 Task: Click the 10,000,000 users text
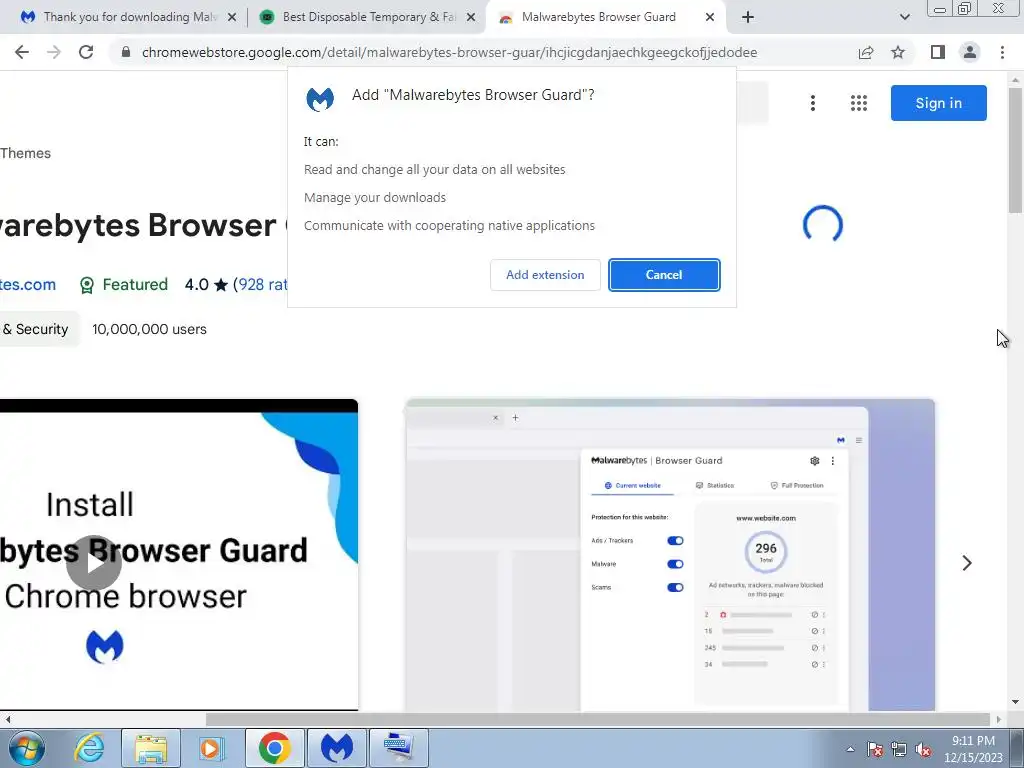150,329
